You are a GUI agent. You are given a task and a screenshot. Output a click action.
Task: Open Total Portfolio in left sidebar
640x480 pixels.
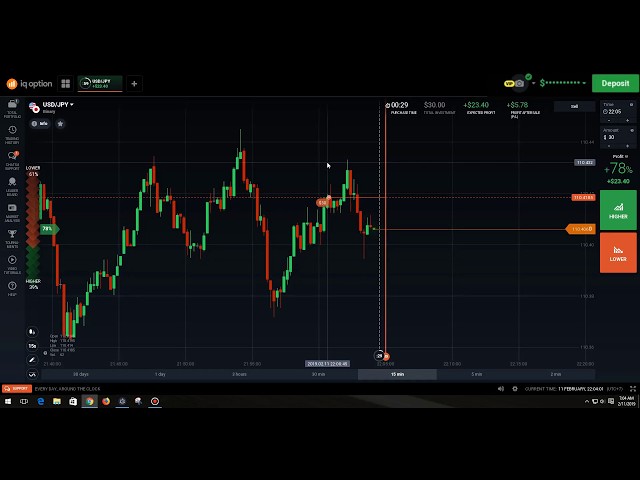click(x=12, y=106)
